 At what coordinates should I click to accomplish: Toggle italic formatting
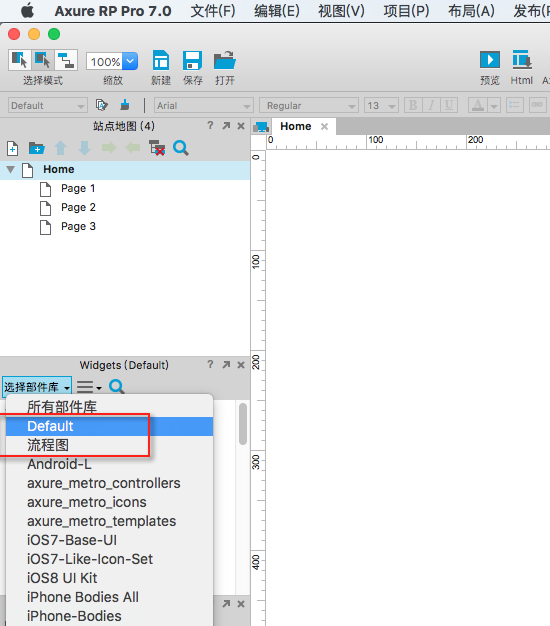click(x=431, y=105)
